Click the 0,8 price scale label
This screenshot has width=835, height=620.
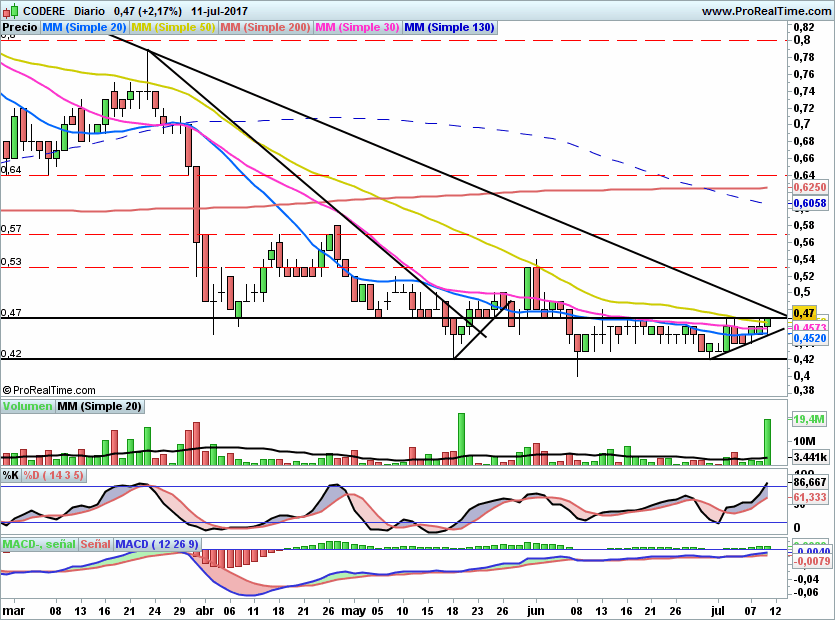802,40
